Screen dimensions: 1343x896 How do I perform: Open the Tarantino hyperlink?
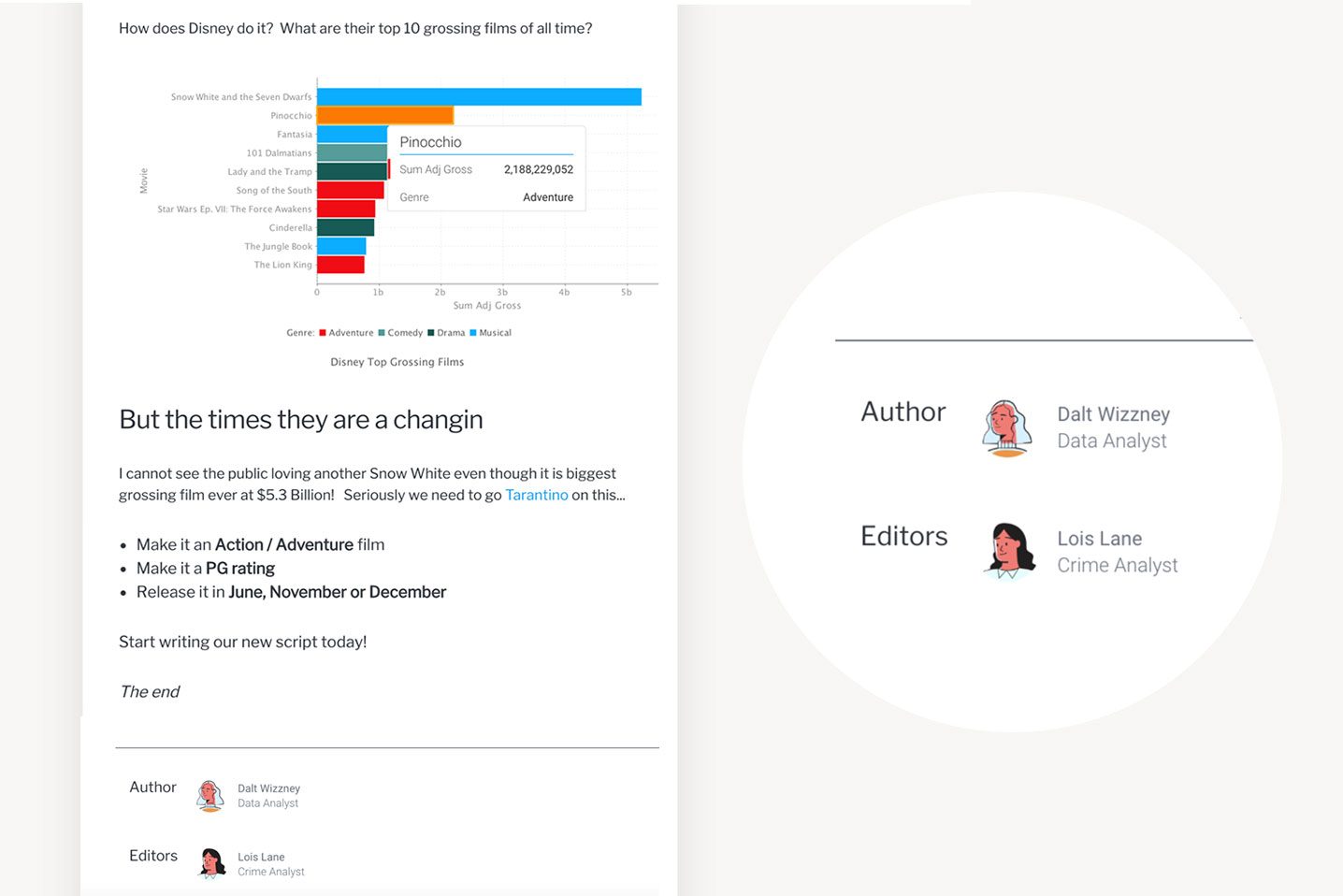[537, 495]
